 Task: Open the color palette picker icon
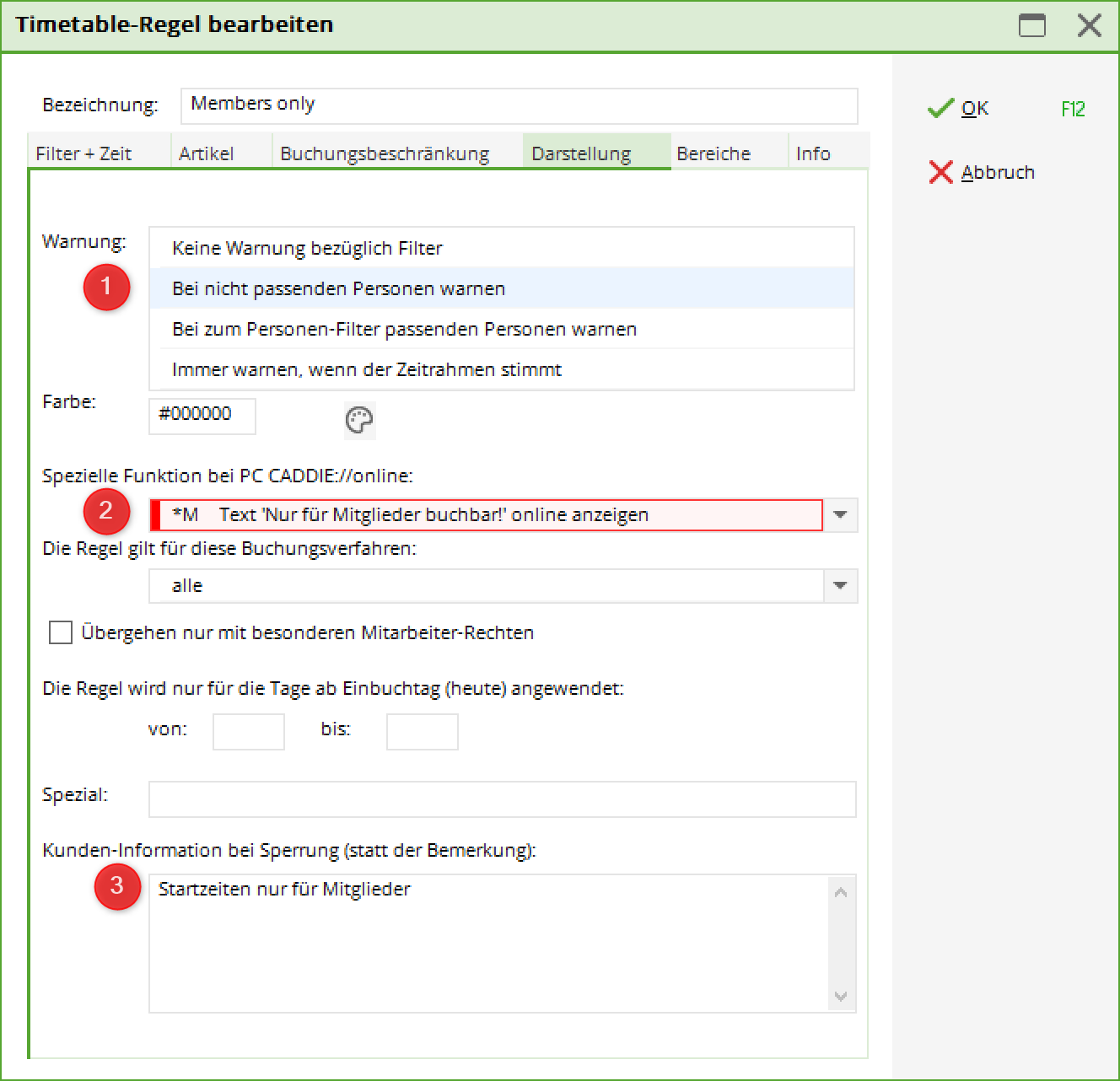(359, 420)
